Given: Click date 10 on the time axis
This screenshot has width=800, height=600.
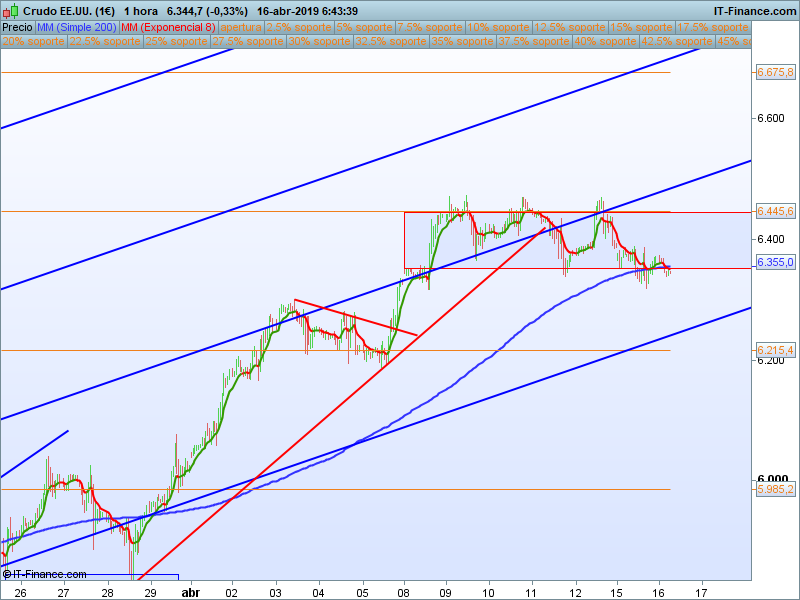Looking at the screenshot, I should [488, 592].
